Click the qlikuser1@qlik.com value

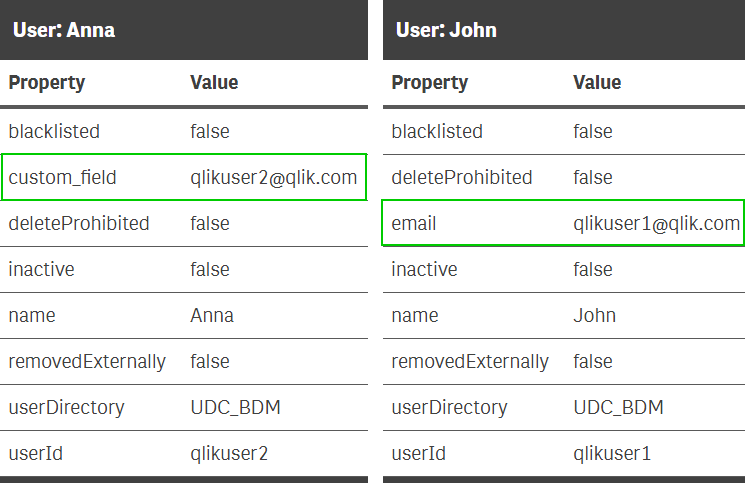click(656, 224)
